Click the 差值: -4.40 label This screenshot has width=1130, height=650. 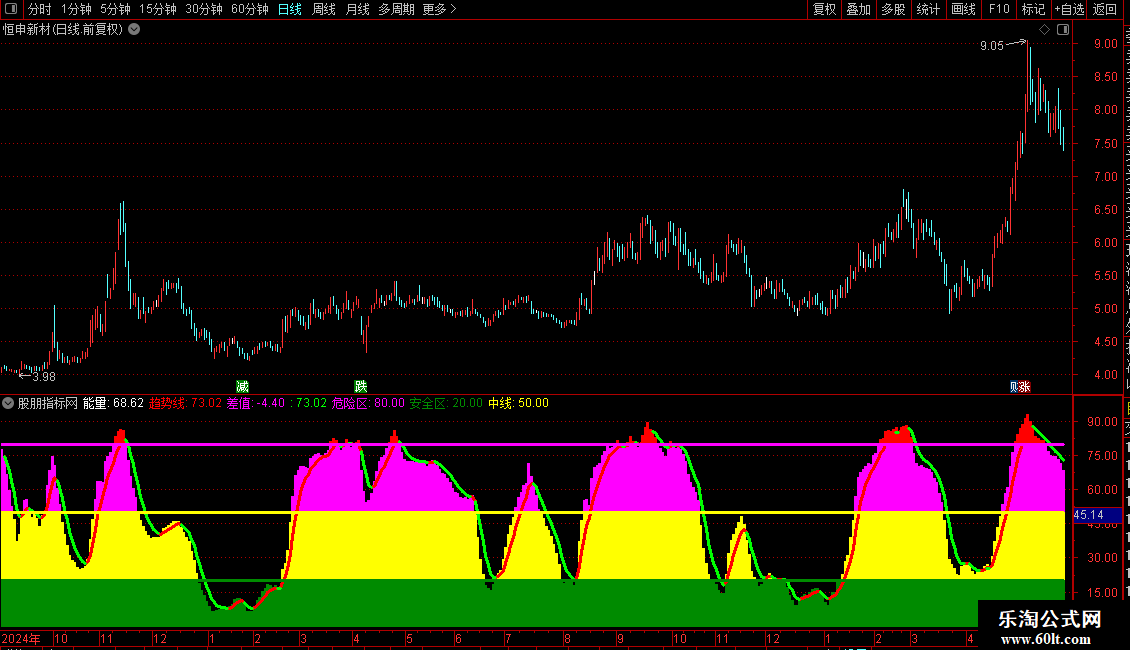(256, 404)
